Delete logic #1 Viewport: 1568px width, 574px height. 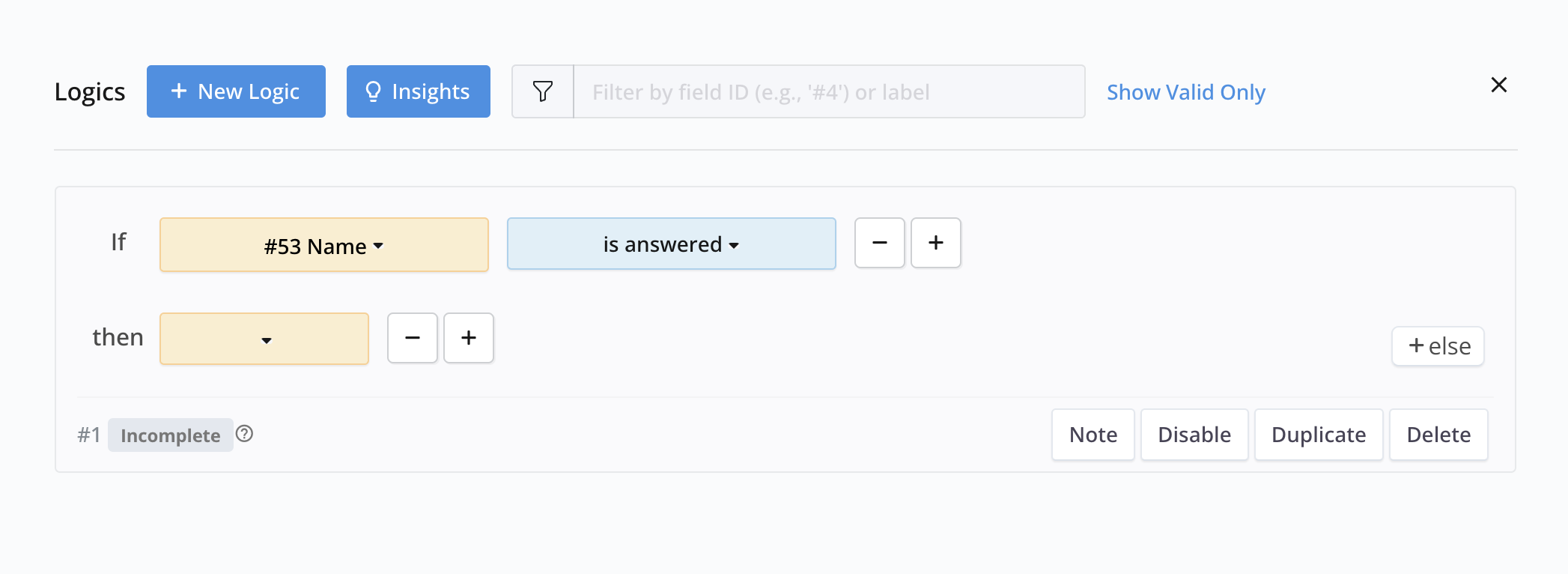coord(1438,435)
